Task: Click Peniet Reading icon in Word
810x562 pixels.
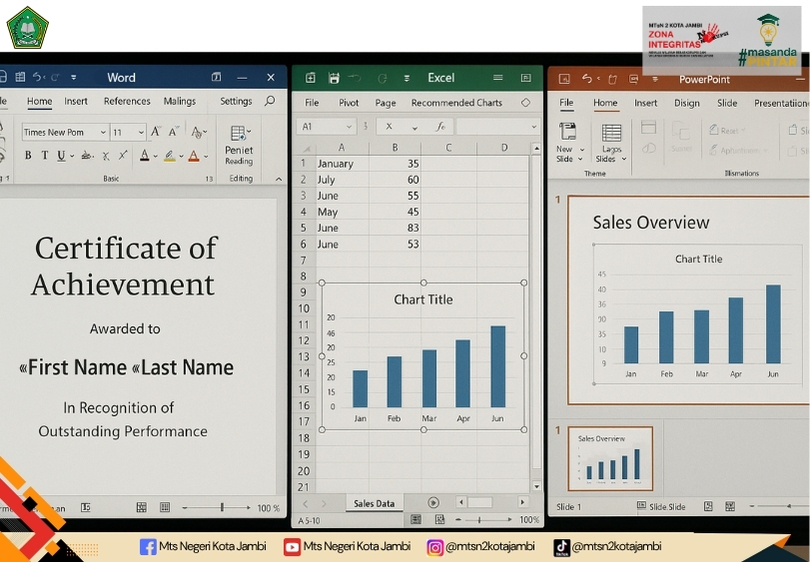Action: click(x=239, y=133)
